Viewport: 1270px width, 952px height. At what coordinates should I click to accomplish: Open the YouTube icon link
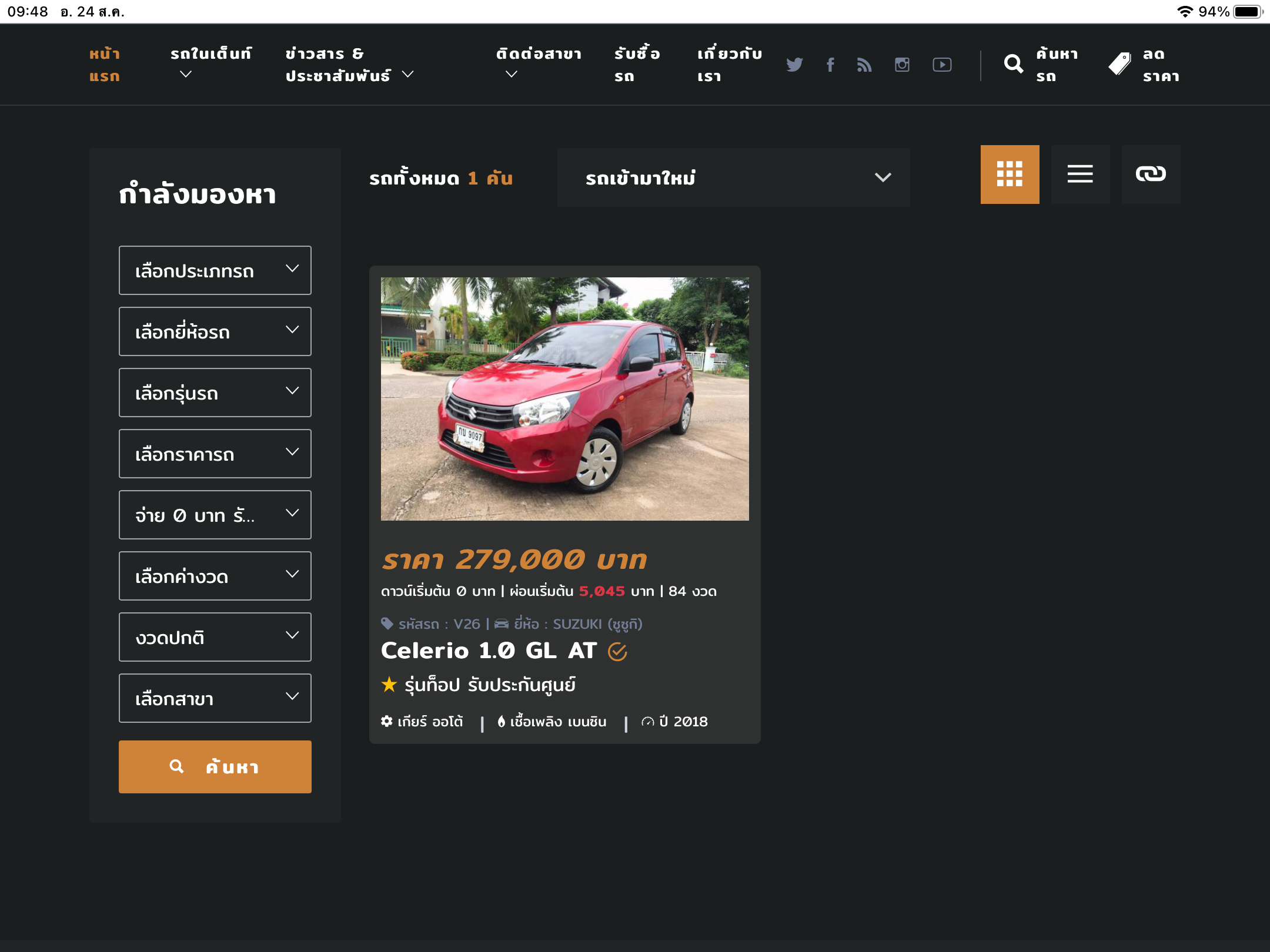pos(942,65)
